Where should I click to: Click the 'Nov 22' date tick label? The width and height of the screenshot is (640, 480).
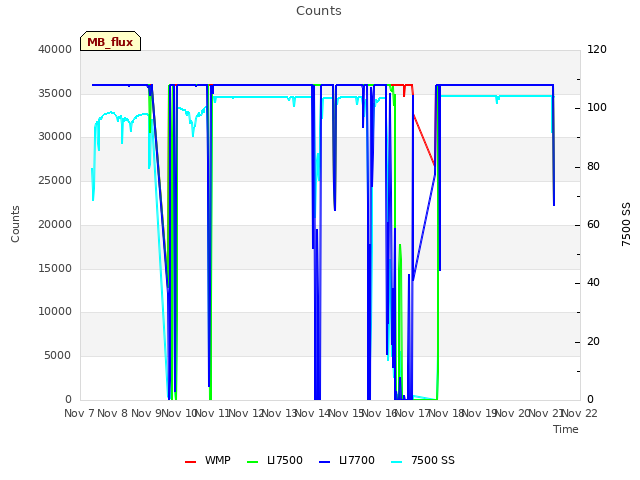pos(580,413)
